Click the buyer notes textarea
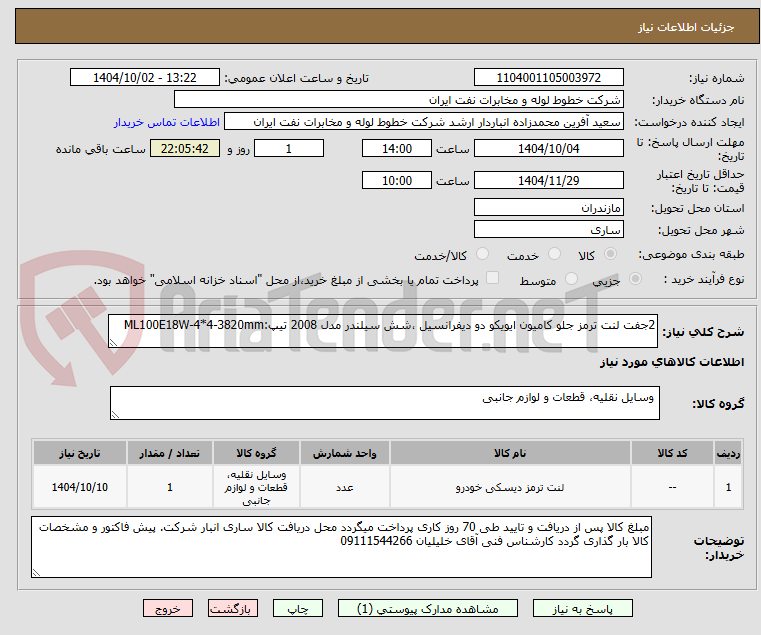 coord(341,547)
